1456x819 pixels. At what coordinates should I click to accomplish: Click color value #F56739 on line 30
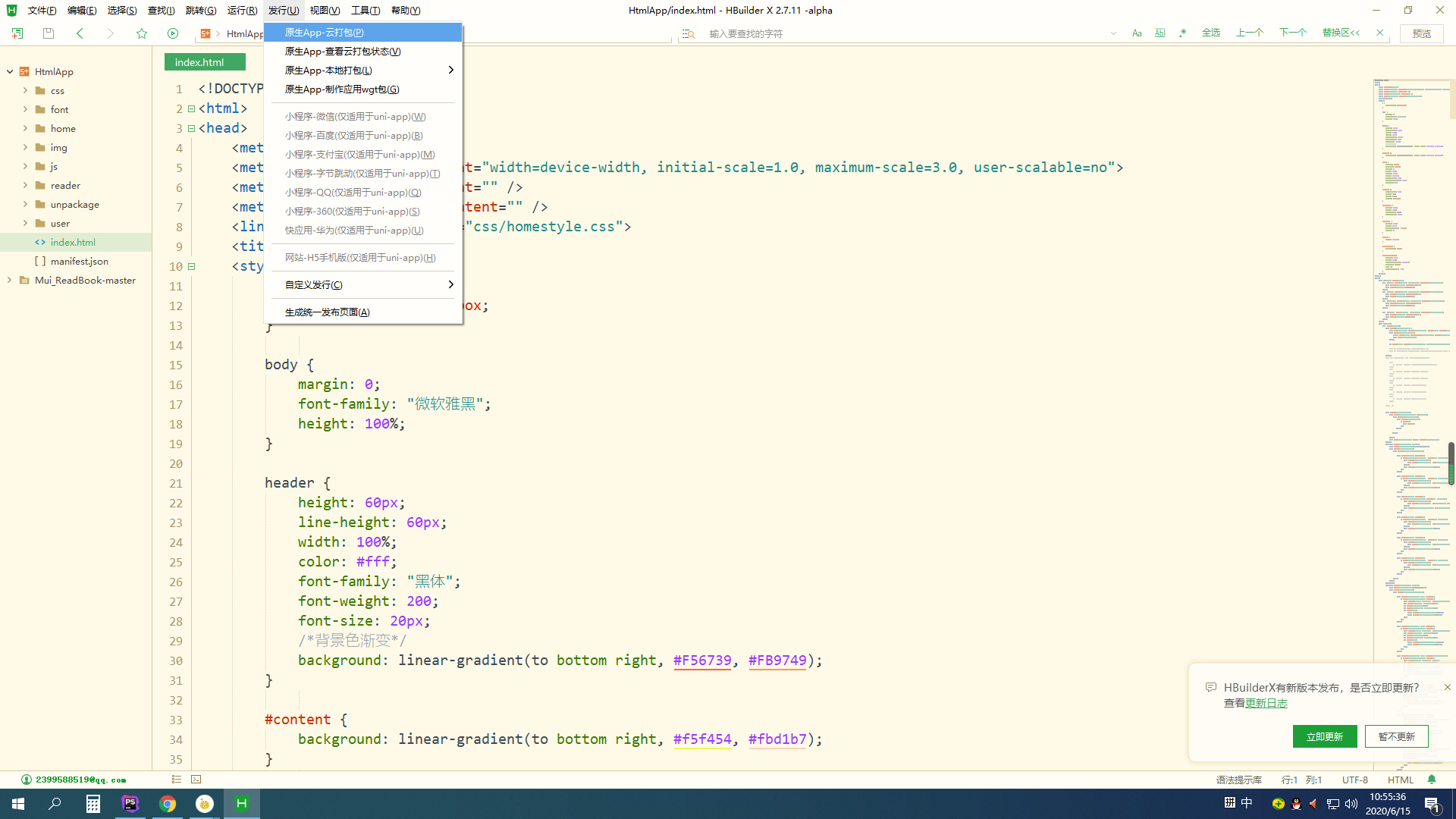coord(702,661)
